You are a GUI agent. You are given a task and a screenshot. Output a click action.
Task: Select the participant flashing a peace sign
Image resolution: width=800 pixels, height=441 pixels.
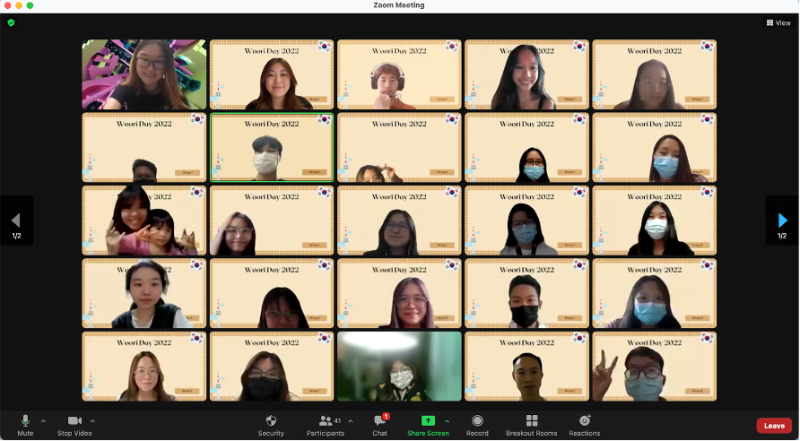pos(655,366)
